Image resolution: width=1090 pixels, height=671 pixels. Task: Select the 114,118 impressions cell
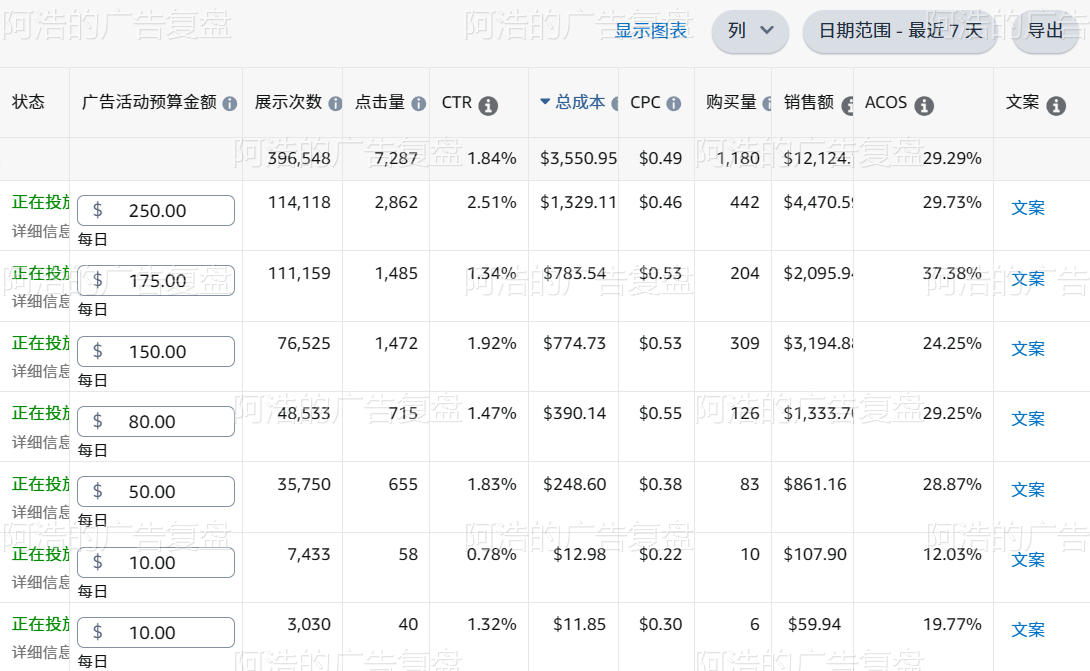pos(299,202)
